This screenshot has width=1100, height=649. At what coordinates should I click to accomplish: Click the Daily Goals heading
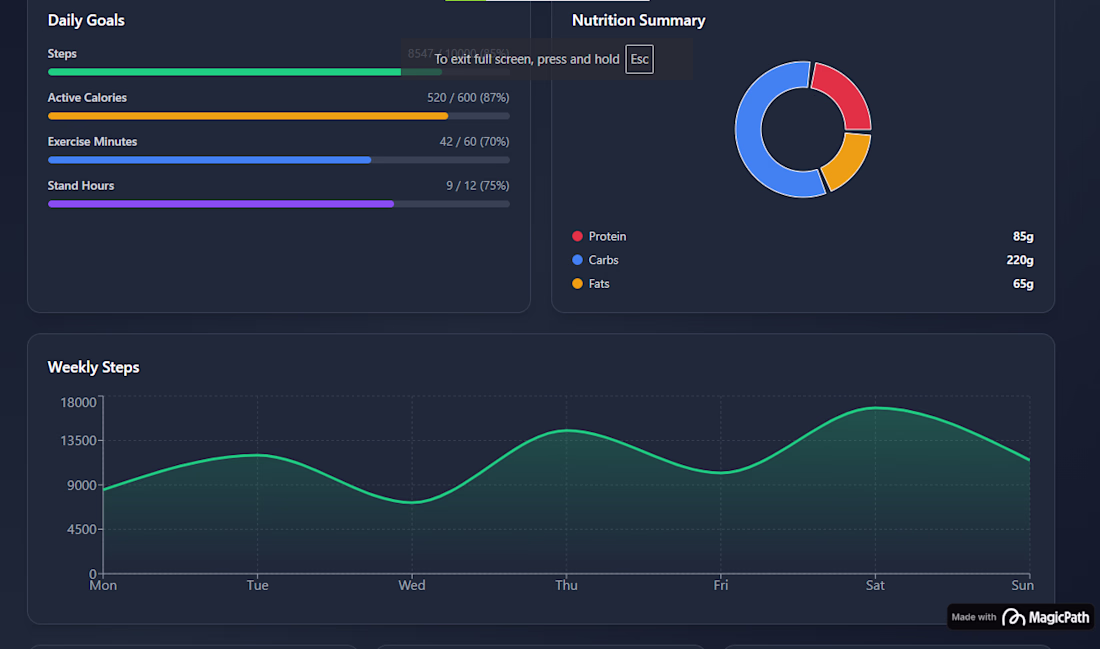coord(86,20)
